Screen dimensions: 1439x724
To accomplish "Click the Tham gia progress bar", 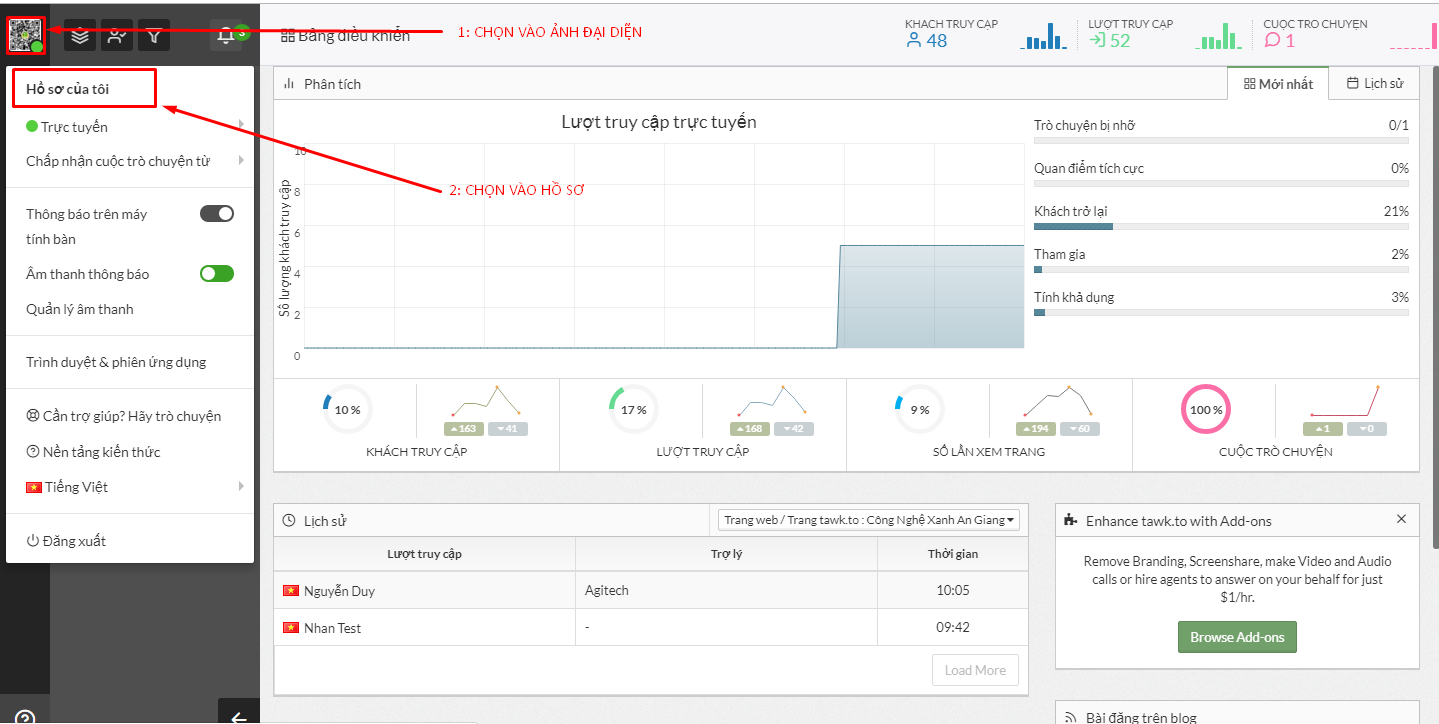I will (x=1221, y=269).
